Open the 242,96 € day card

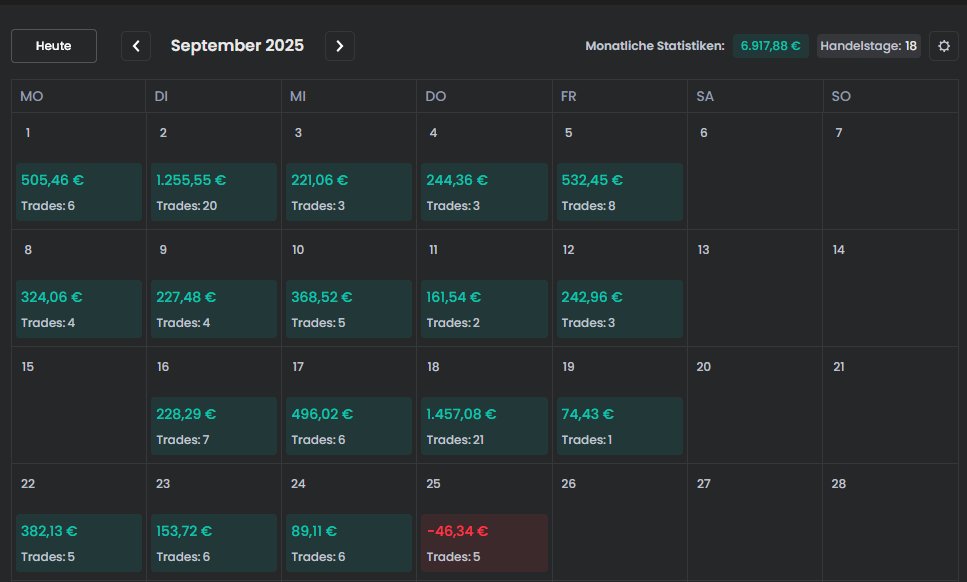tap(620, 309)
